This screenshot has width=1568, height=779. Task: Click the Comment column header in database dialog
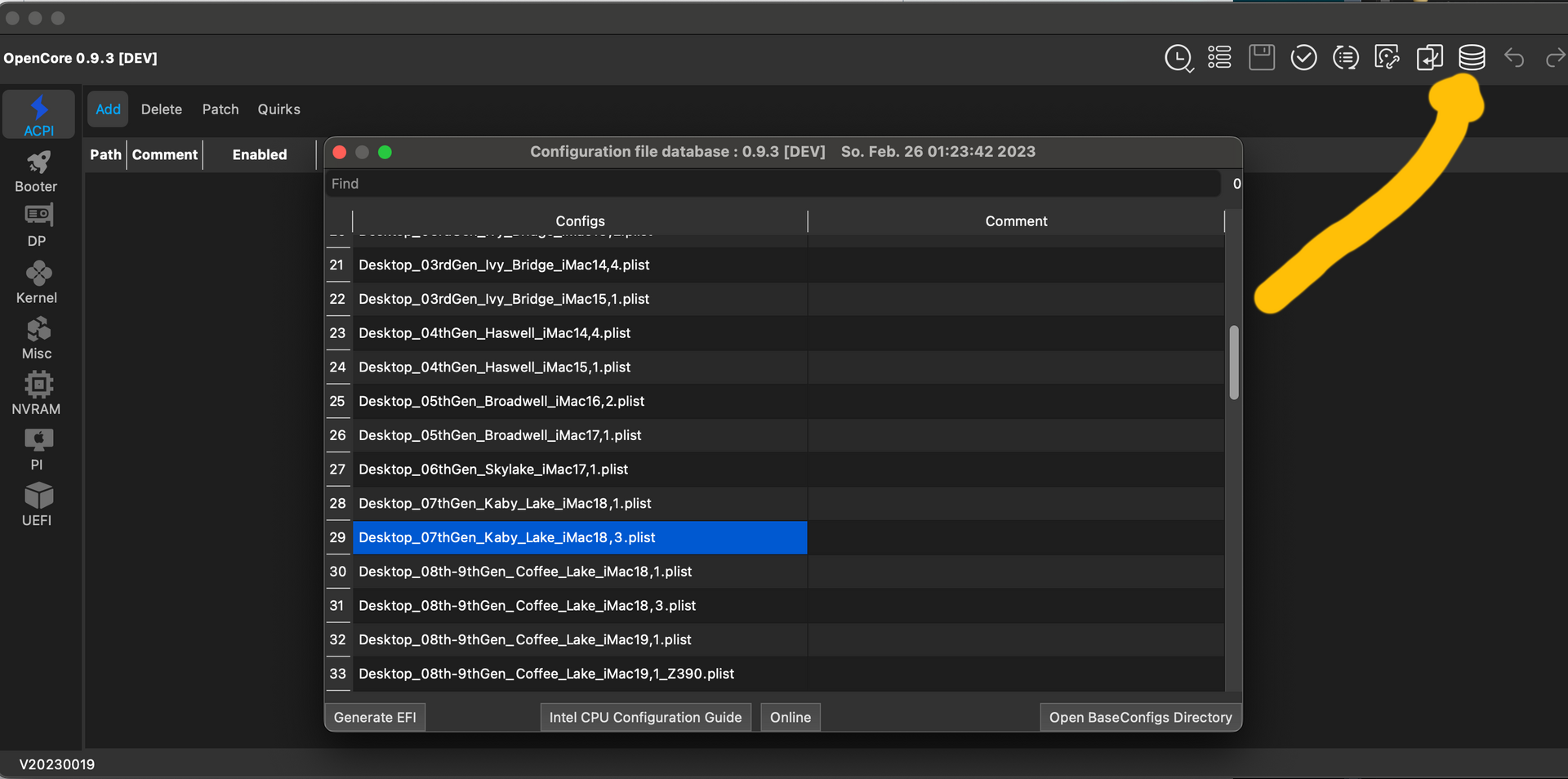coord(1016,221)
